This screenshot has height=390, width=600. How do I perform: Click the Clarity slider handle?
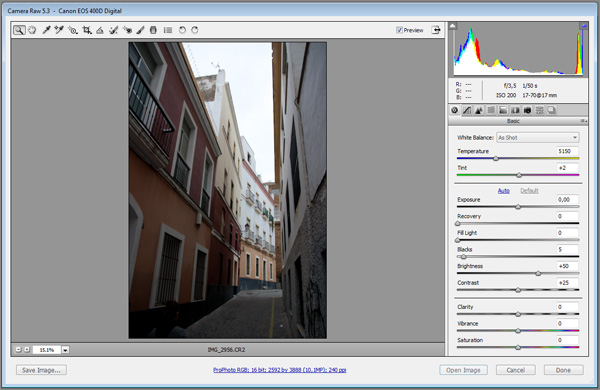[x=518, y=314]
